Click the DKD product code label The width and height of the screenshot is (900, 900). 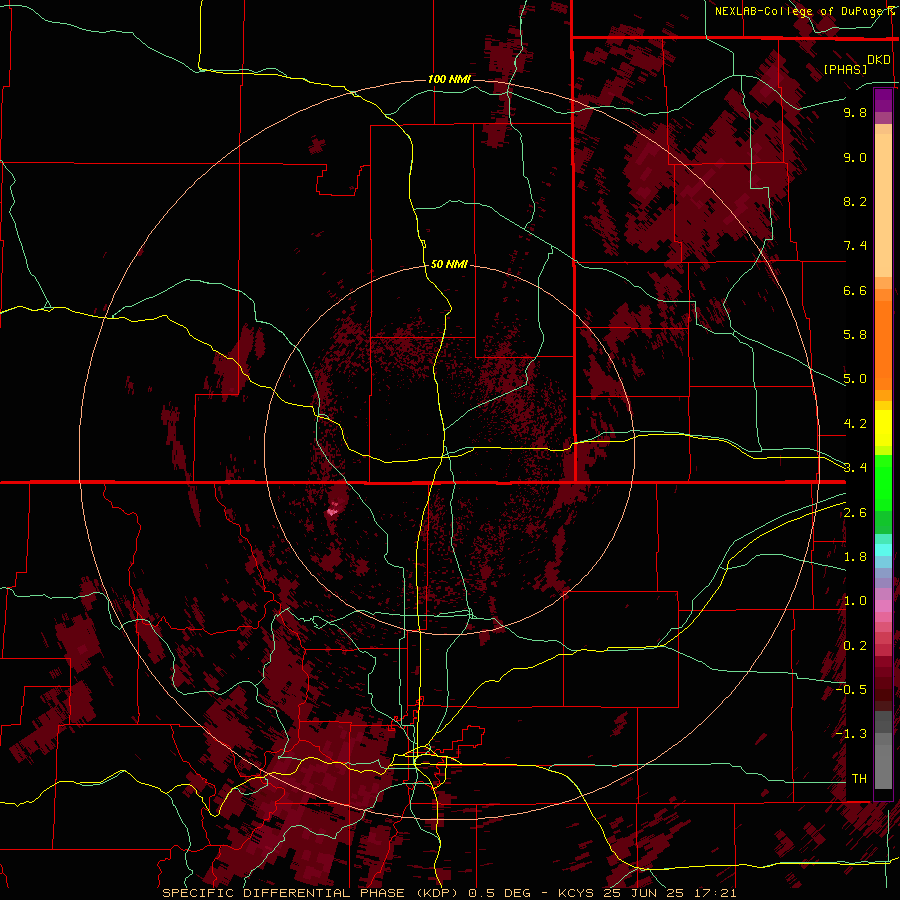(x=878, y=60)
